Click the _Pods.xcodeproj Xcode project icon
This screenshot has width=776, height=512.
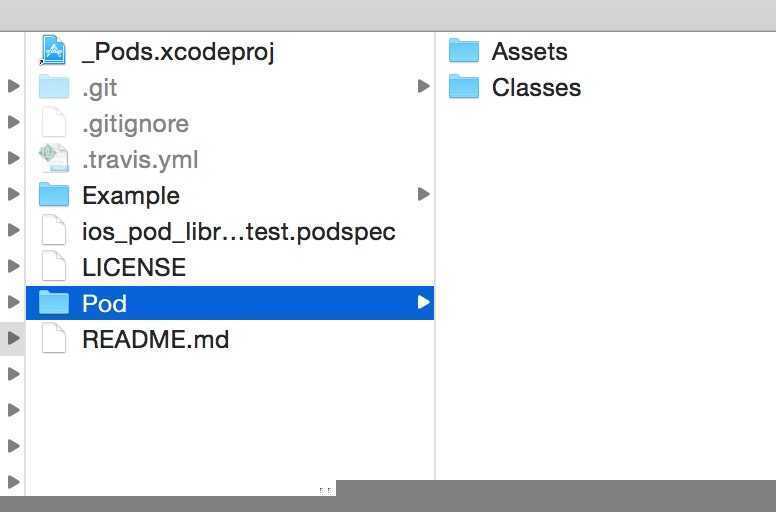pyautogui.click(x=53, y=50)
